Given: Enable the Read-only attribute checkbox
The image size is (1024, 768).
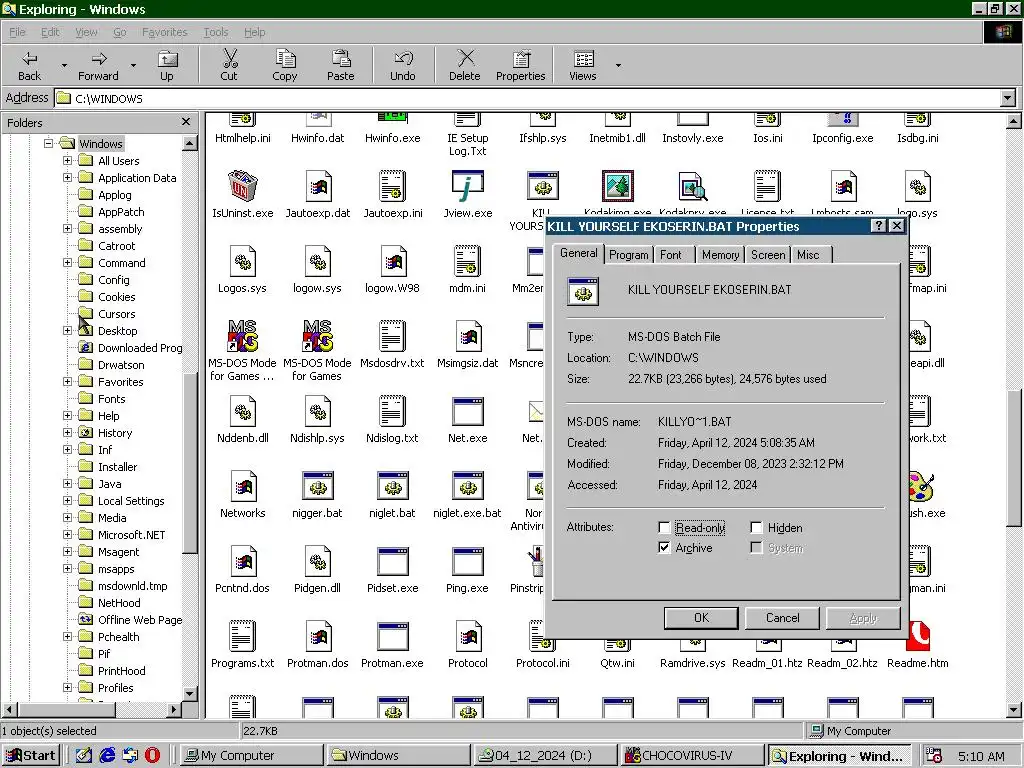Looking at the screenshot, I should (664, 527).
